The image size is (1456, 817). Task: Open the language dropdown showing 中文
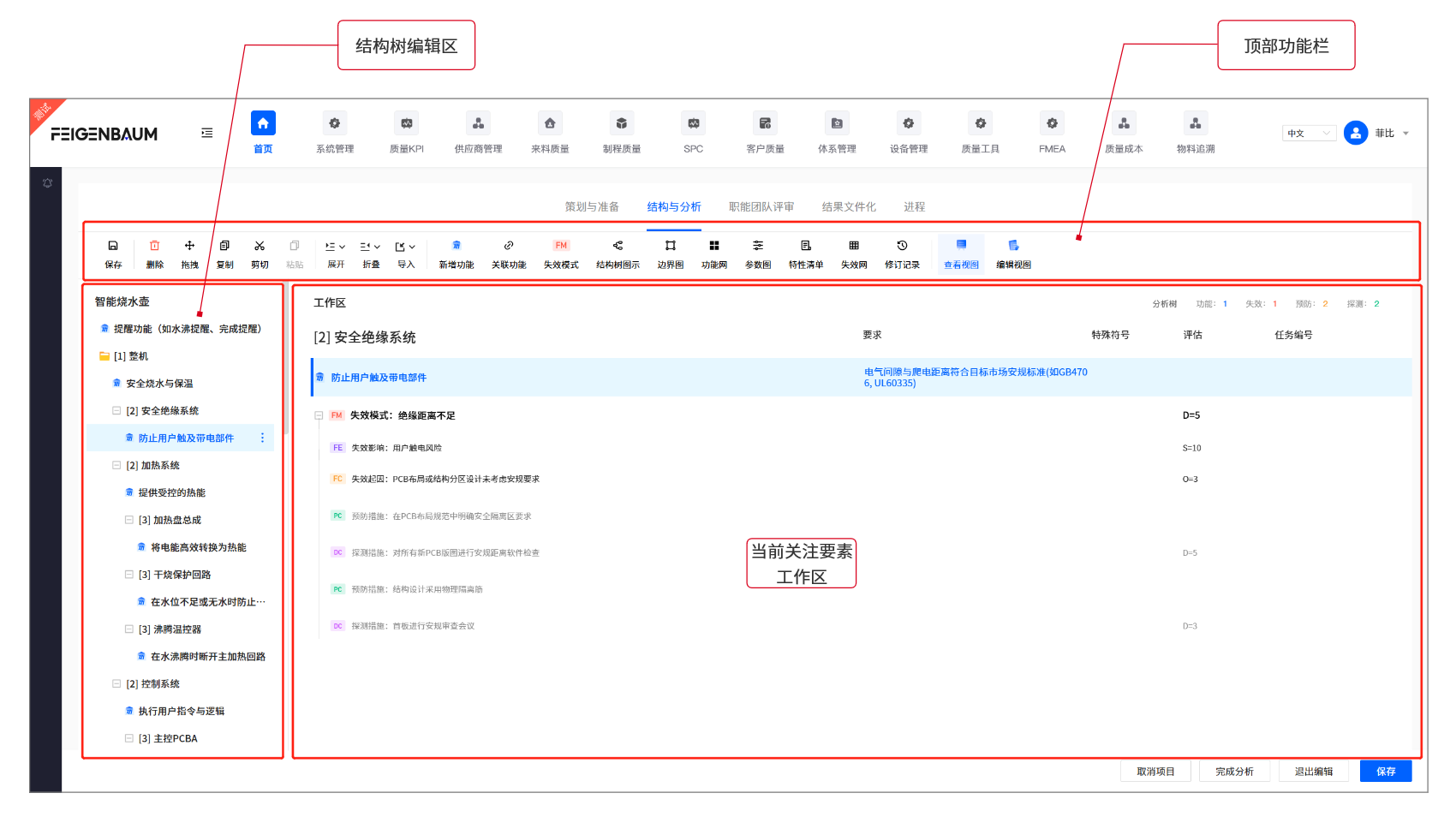1309,134
